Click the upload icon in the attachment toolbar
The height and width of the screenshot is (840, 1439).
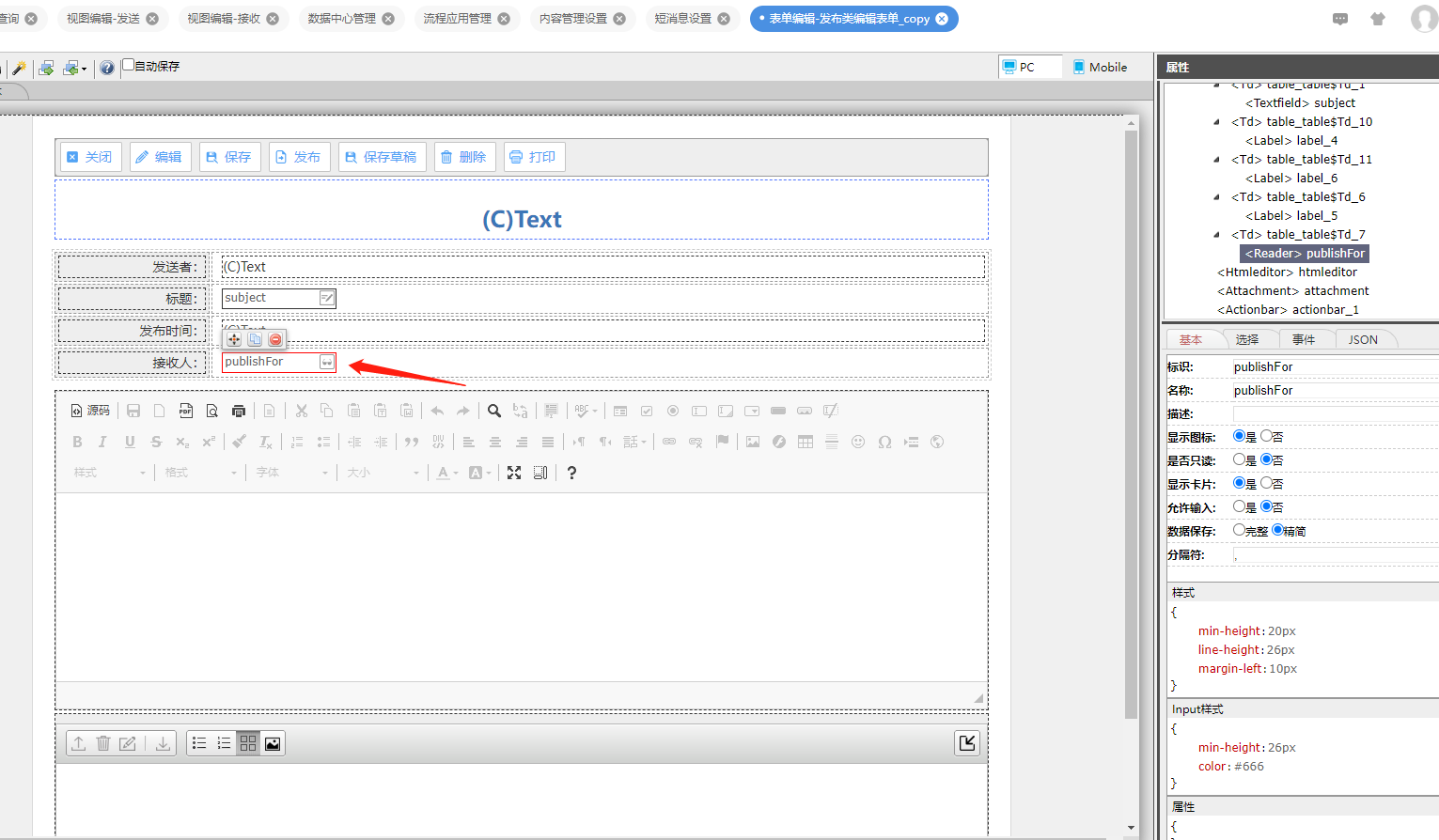pyautogui.click(x=79, y=743)
